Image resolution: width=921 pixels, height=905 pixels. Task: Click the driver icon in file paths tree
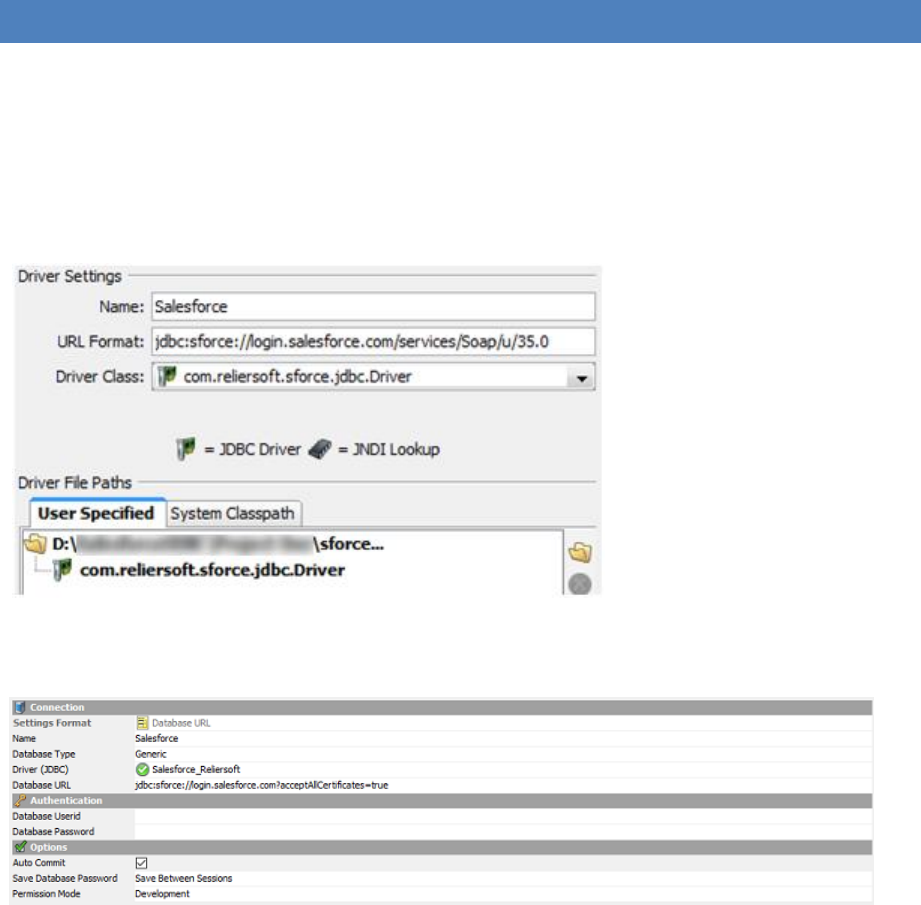coord(62,570)
